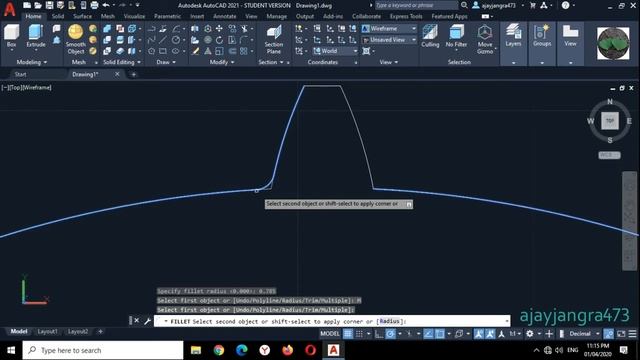Switch to the Solid ribbon tab
The image size is (640, 360).
pos(58,16)
